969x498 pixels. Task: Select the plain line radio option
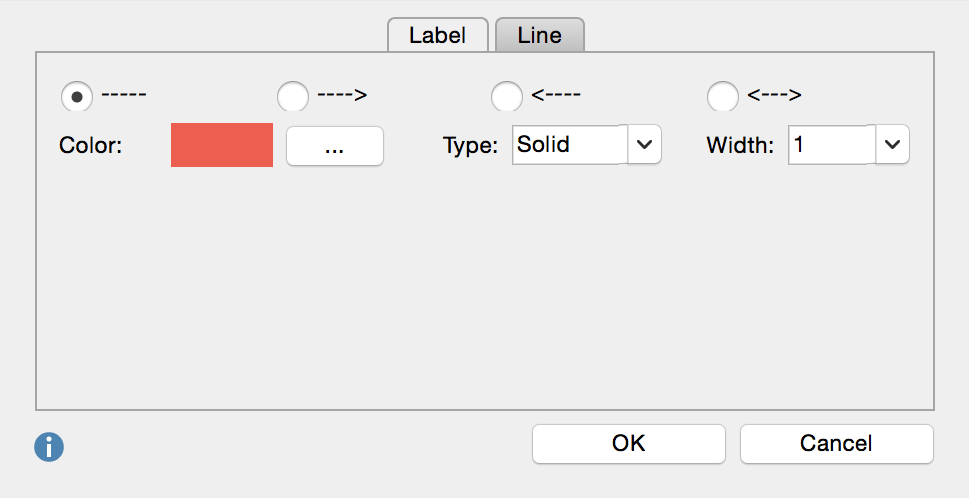click(77, 97)
